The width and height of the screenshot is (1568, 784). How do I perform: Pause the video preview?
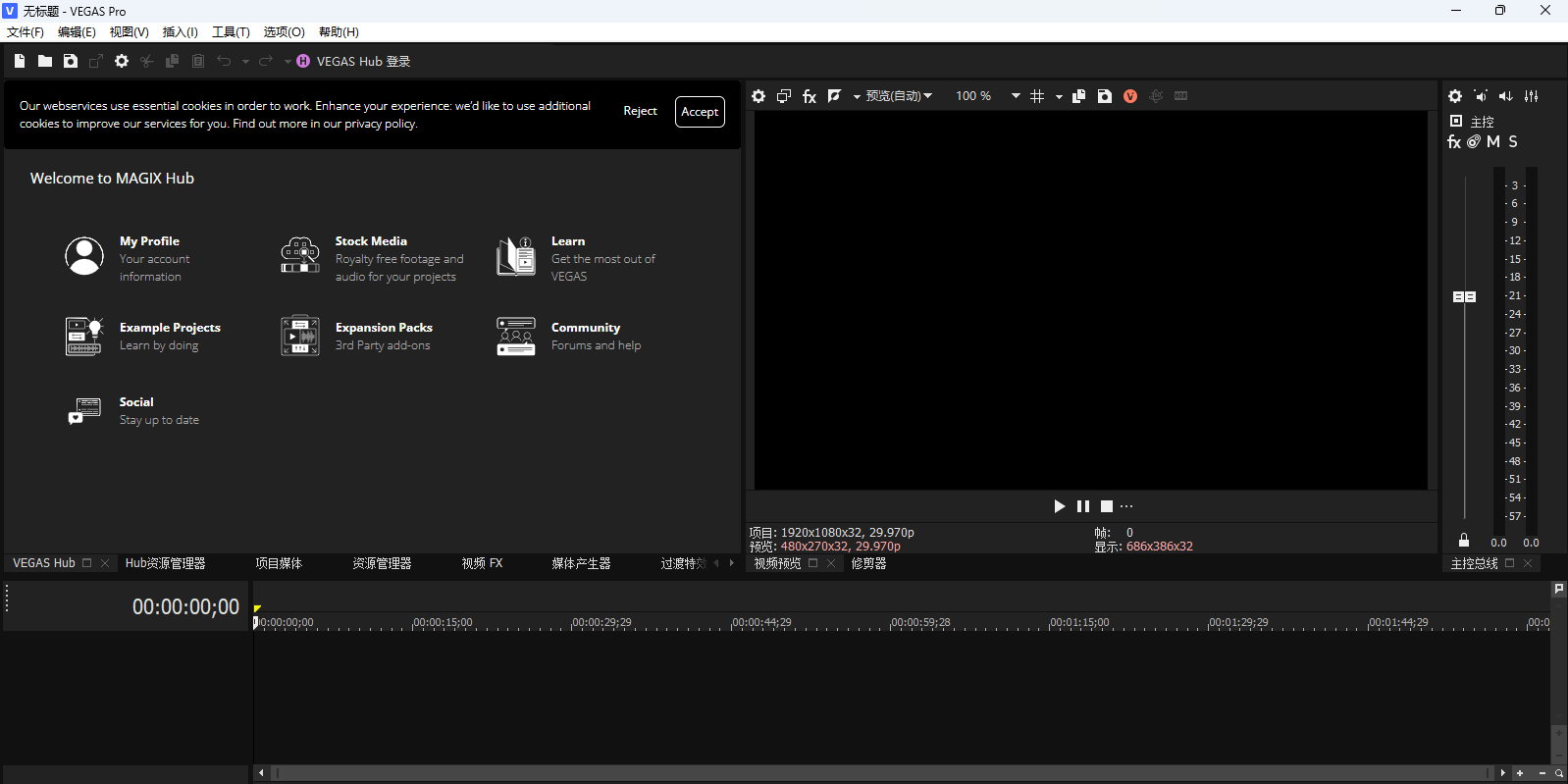[1083, 506]
